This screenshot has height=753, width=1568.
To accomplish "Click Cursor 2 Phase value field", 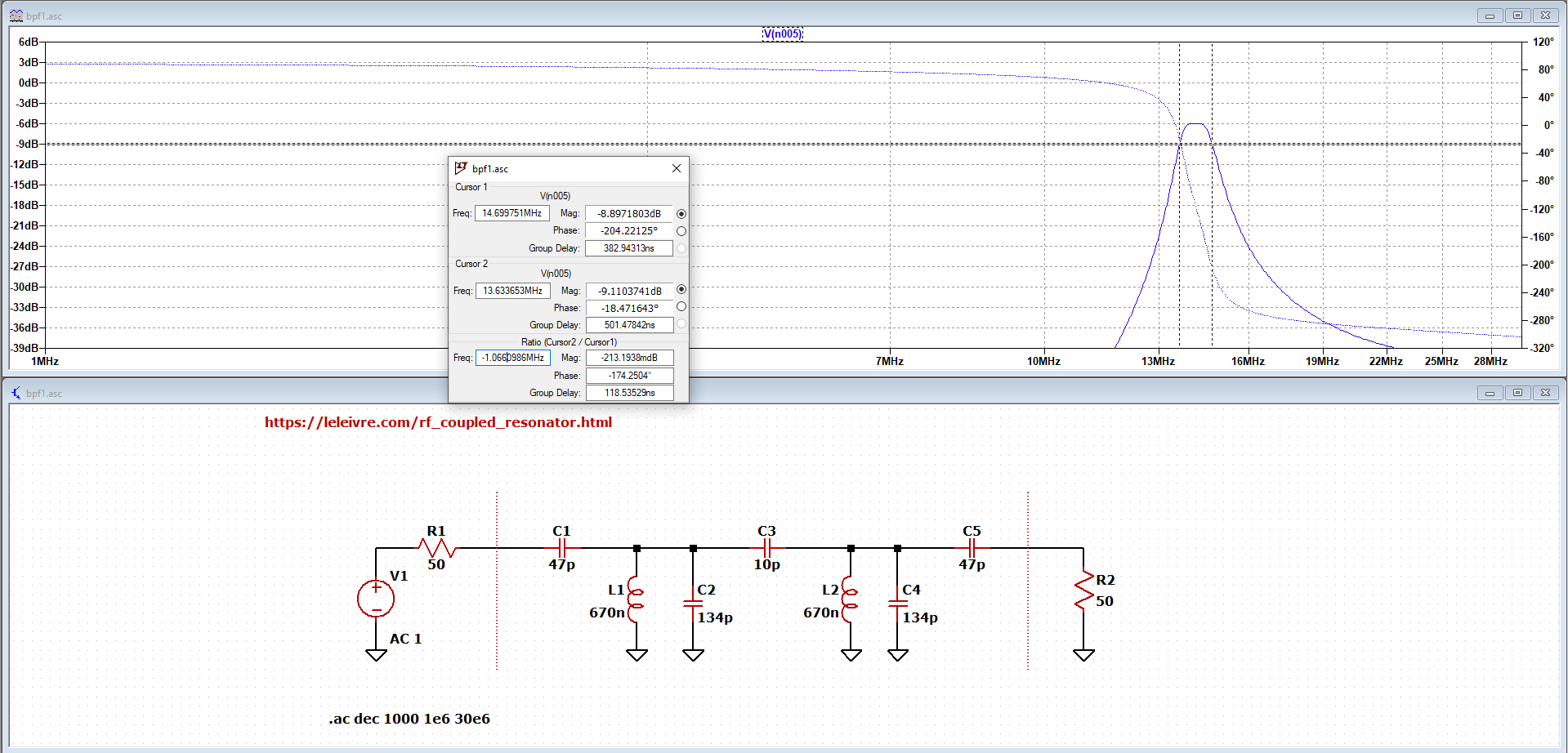I will point(630,309).
